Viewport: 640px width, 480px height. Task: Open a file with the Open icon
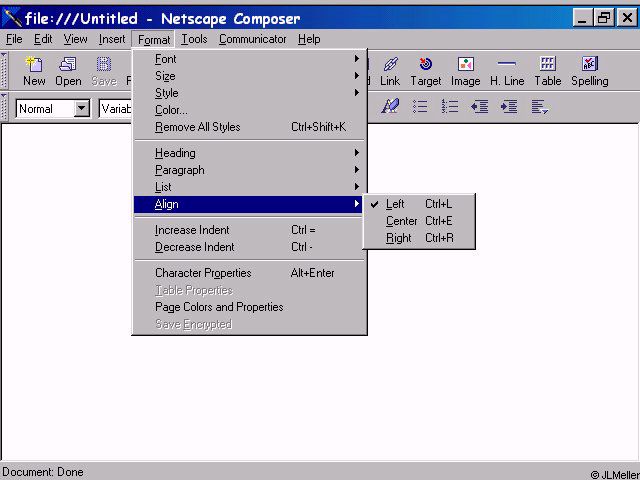(x=68, y=71)
